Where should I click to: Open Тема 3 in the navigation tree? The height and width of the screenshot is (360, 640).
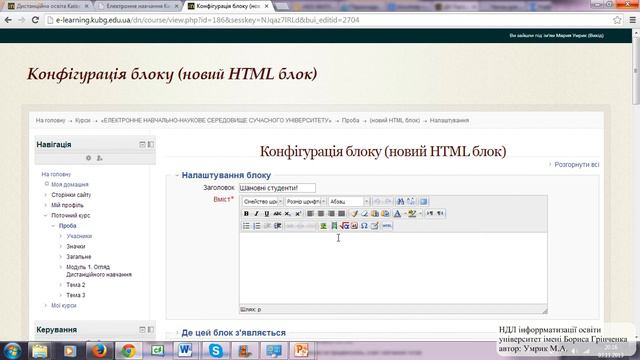(x=76, y=295)
